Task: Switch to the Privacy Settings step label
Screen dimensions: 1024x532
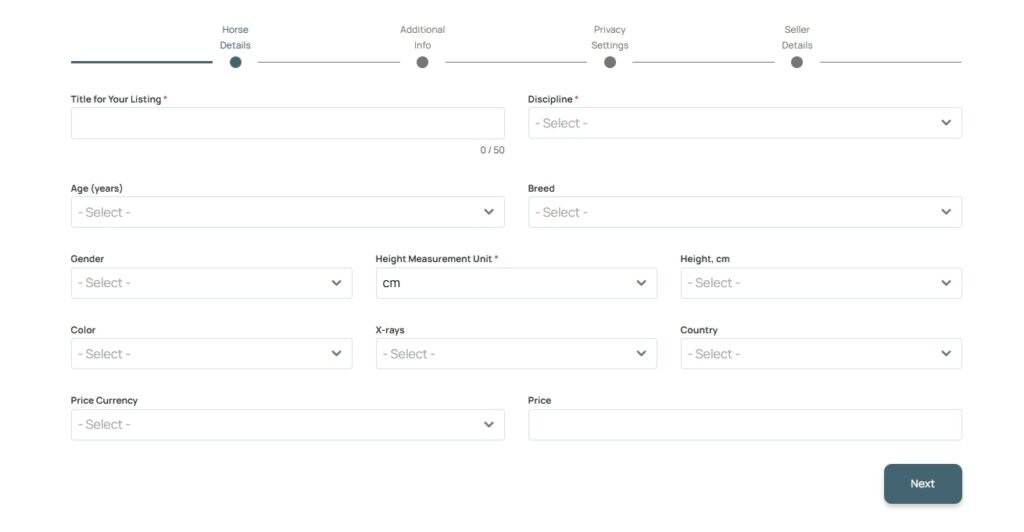Action: (x=610, y=37)
